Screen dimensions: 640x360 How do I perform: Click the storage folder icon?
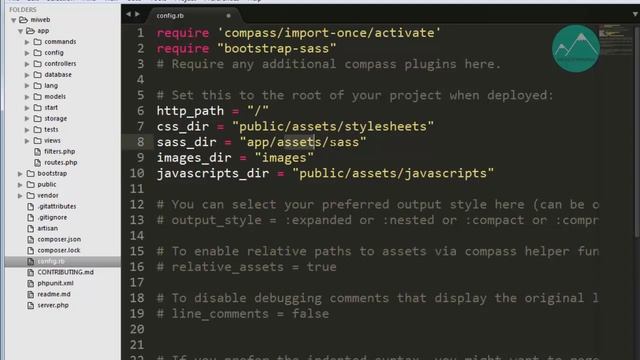click(x=38, y=119)
